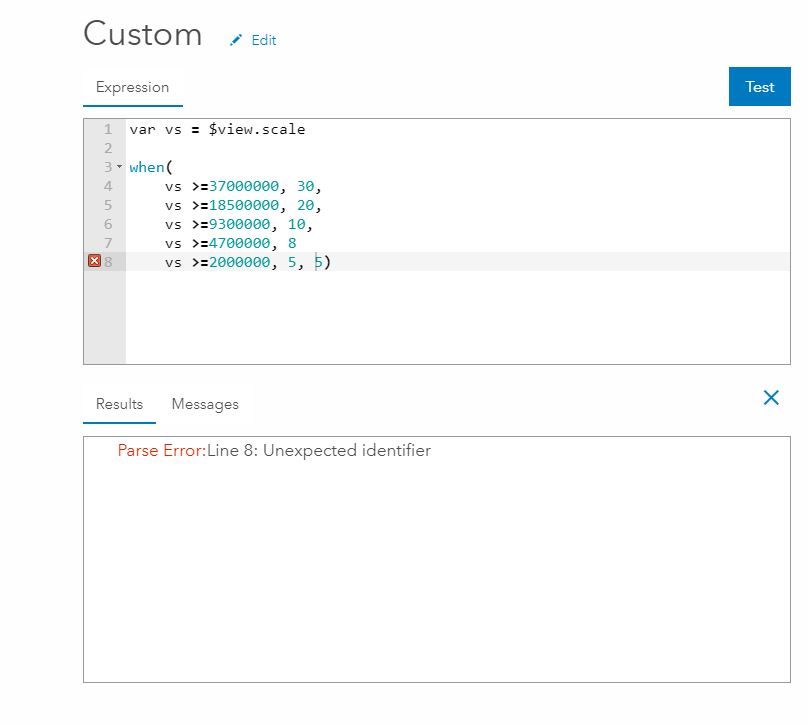
Task: Place cursor after 8 on line 7
Action: click(297, 243)
